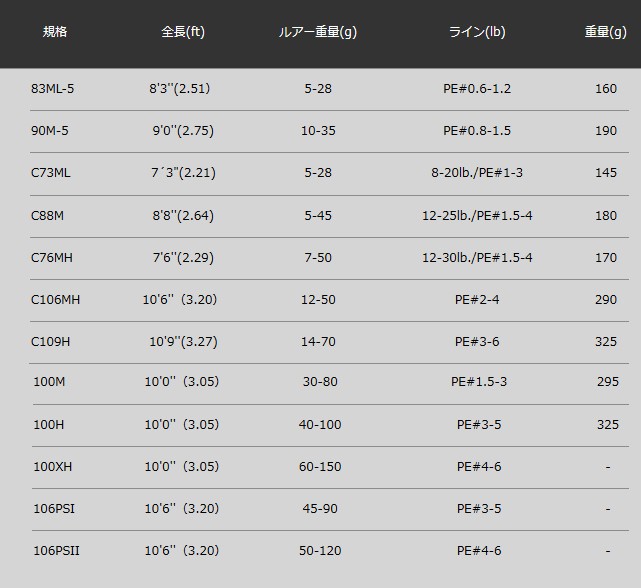Click line value PE#1.5-3

tap(479, 382)
